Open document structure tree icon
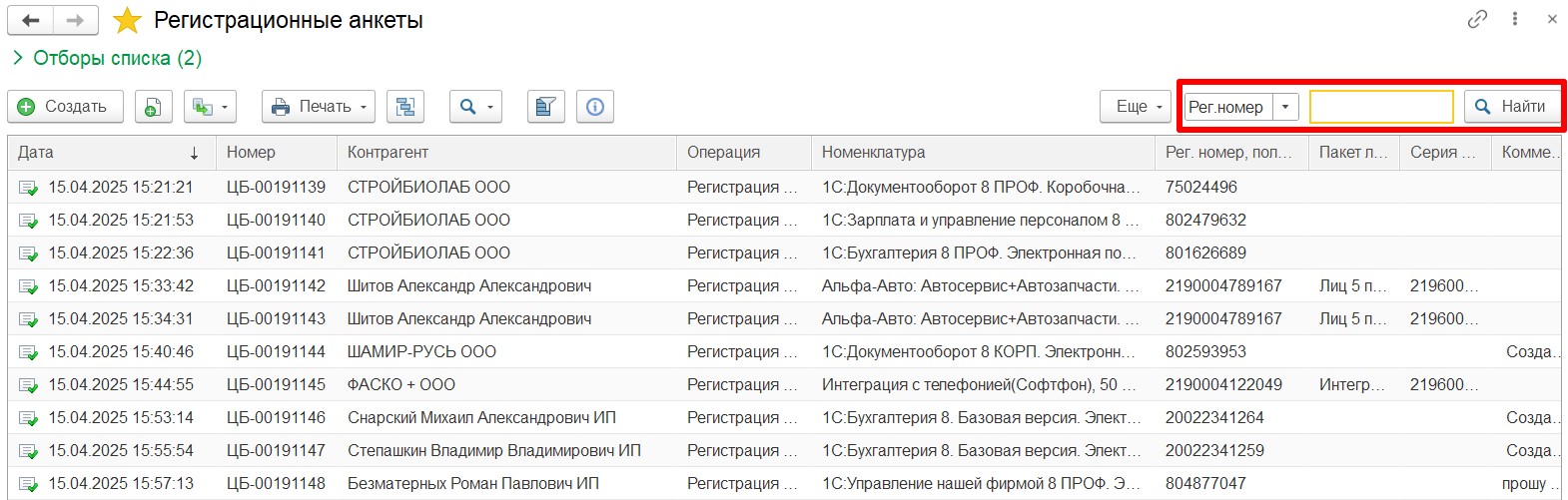Viewport: 1568px width, 500px height. (405, 107)
